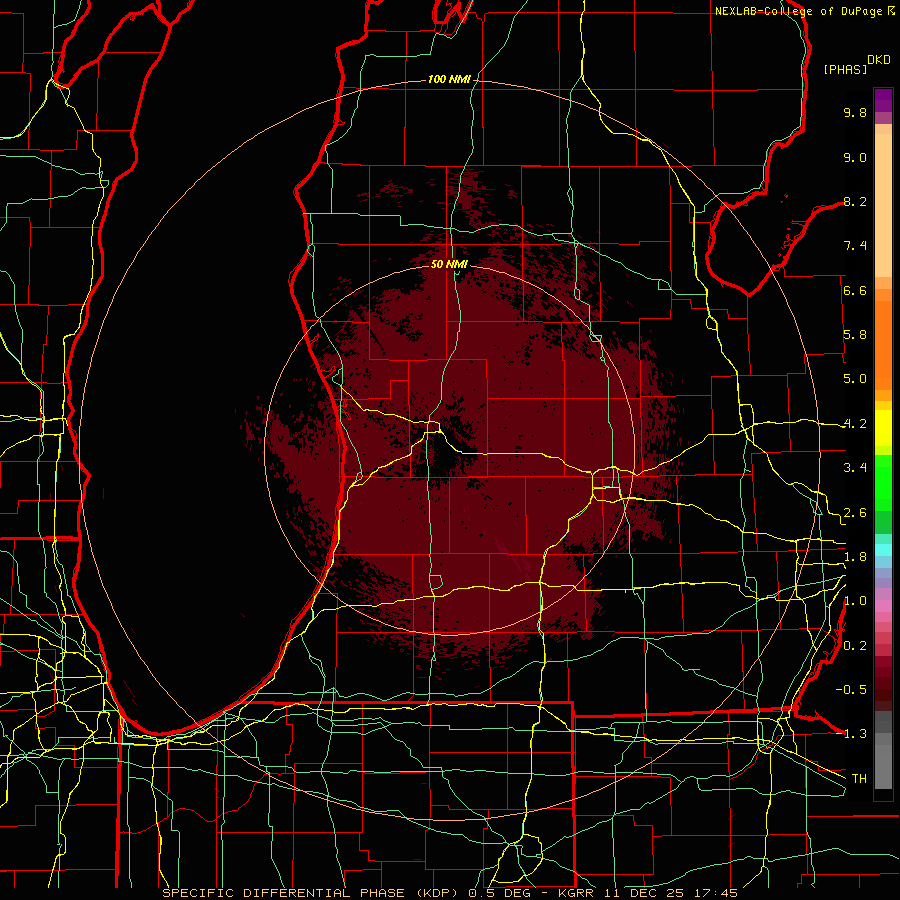Click the bright orange band of the color scale
Image resolution: width=900 pixels, height=900 pixels.
click(883, 344)
